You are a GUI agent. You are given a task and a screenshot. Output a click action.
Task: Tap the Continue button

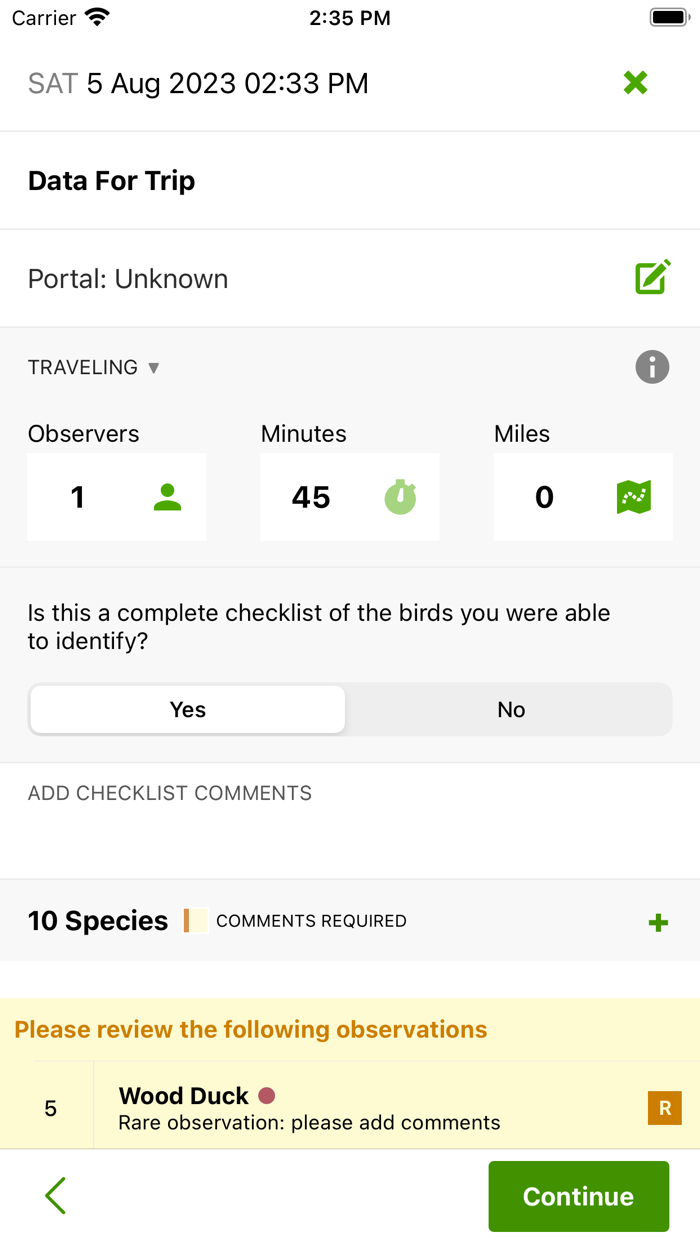[578, 1196]
